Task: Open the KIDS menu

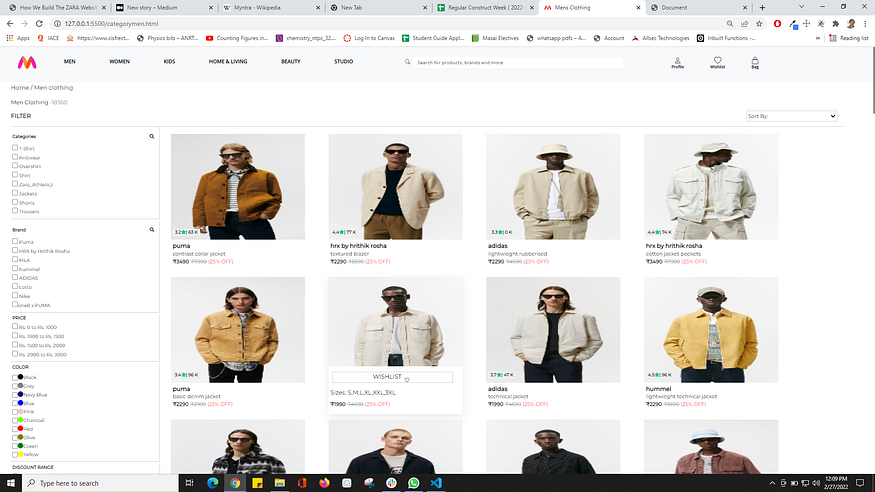Action: (x=169, y=61)
